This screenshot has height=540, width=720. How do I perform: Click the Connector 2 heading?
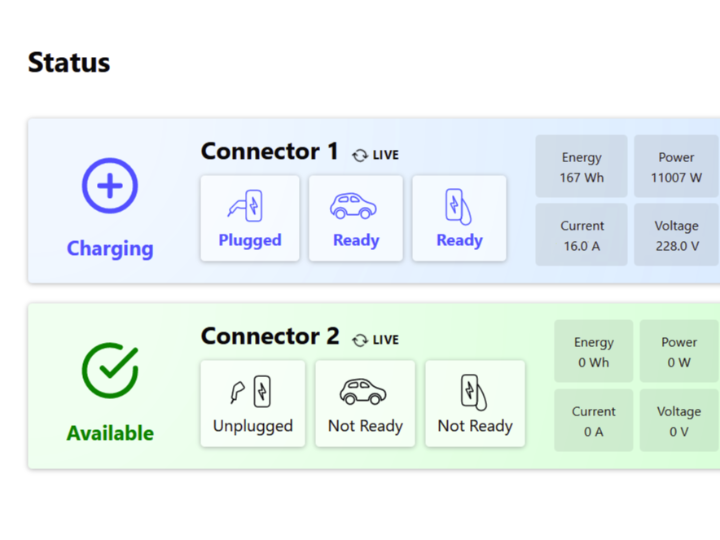[270, 337]
